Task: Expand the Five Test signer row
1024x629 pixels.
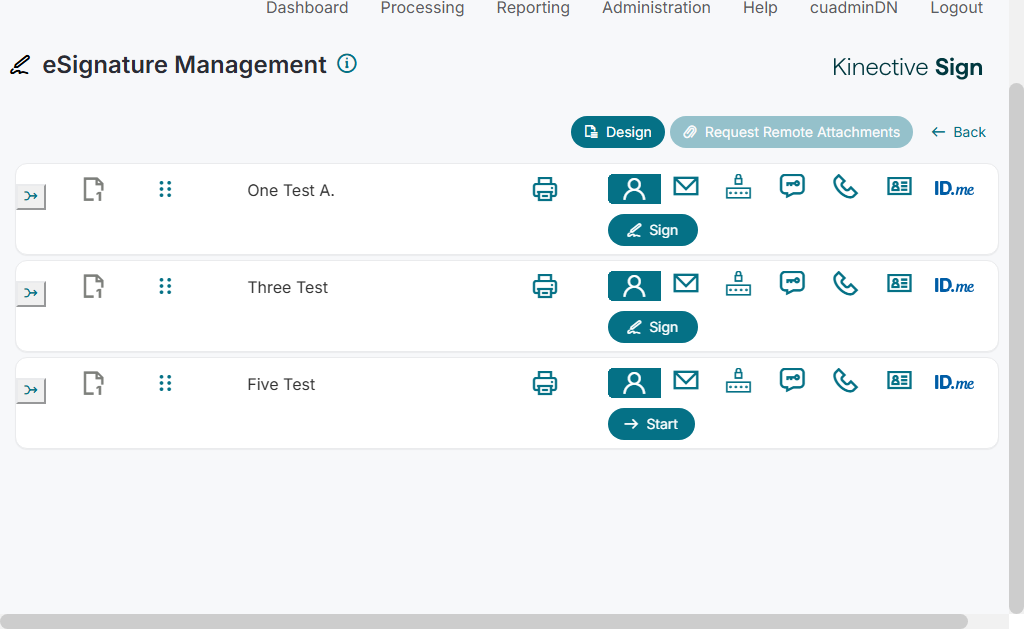Action: [x=31, y=391]
